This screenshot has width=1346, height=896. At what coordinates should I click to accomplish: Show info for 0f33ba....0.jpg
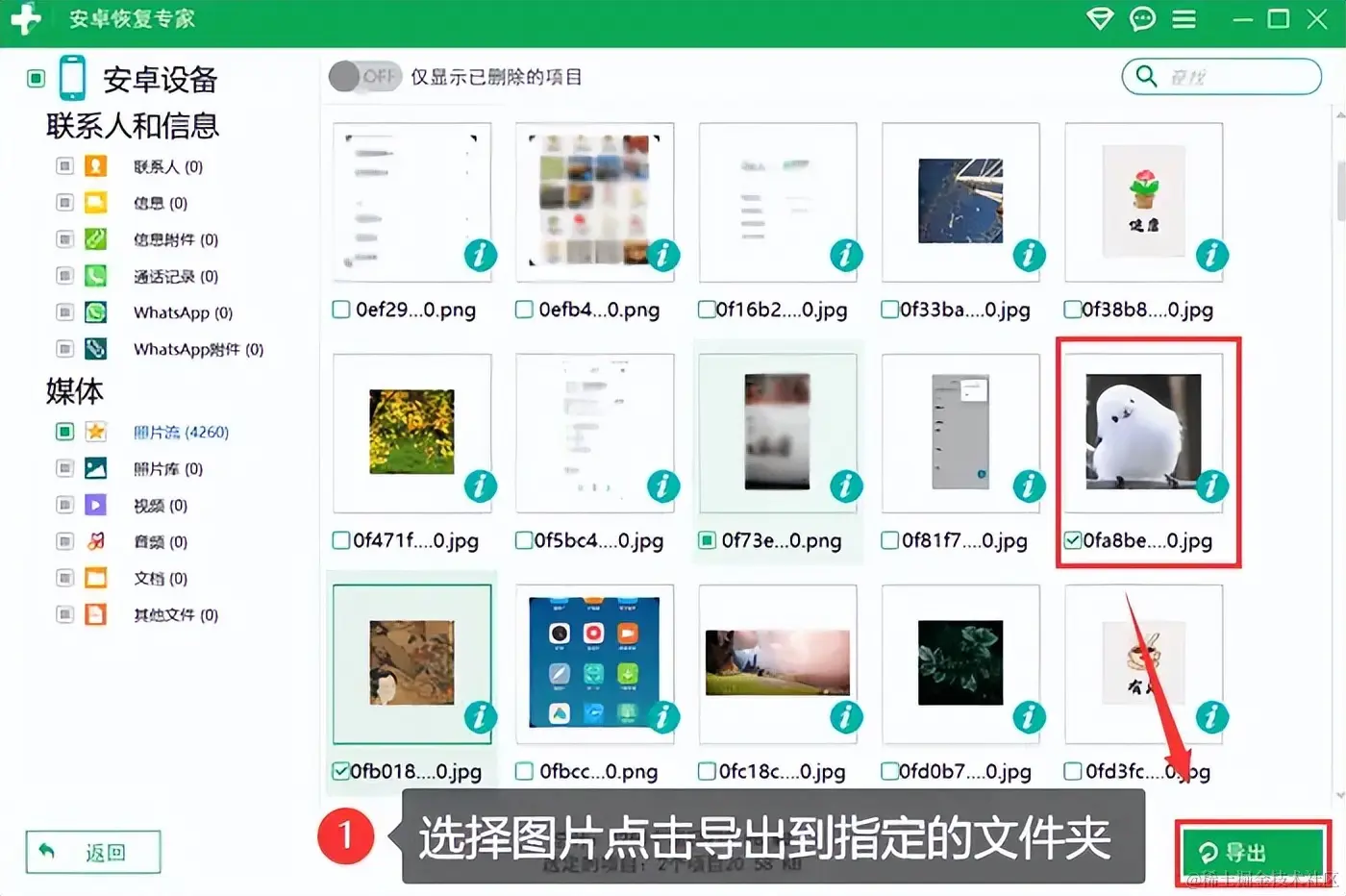[1029, 256]
